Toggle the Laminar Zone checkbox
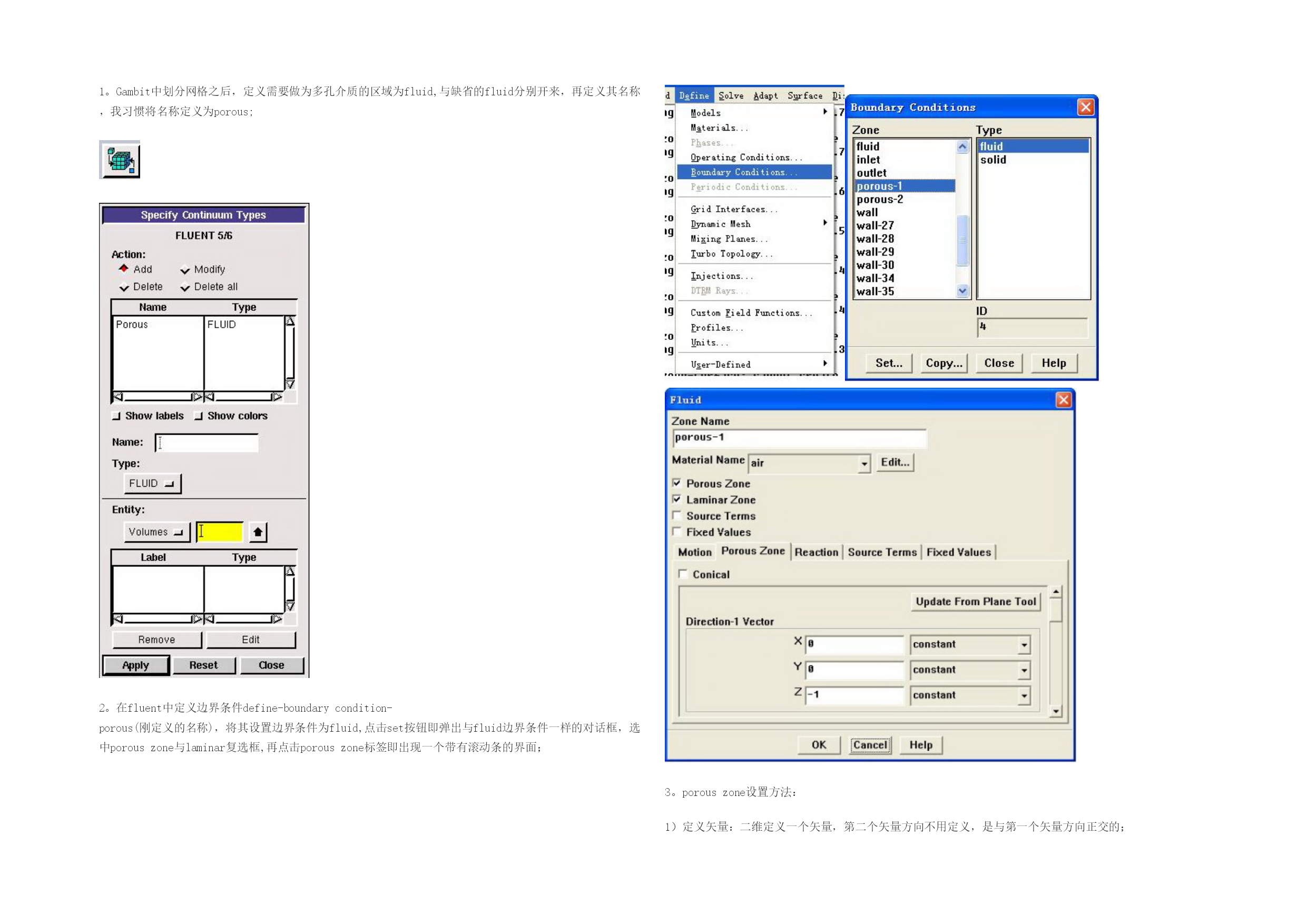This screenshot has height=924, width=1307. [x=676, y=499]
